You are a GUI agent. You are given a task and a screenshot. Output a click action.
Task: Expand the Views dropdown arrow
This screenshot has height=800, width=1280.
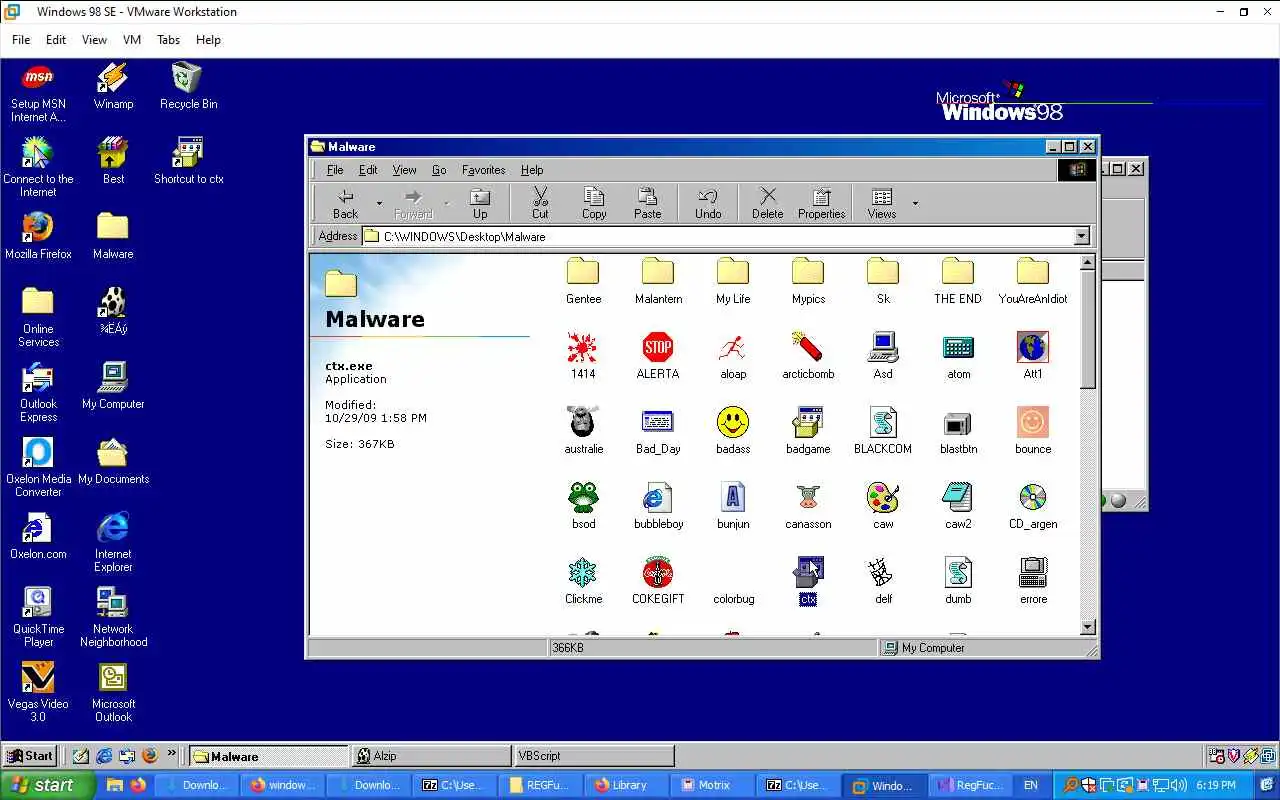(x=915, y=204)
